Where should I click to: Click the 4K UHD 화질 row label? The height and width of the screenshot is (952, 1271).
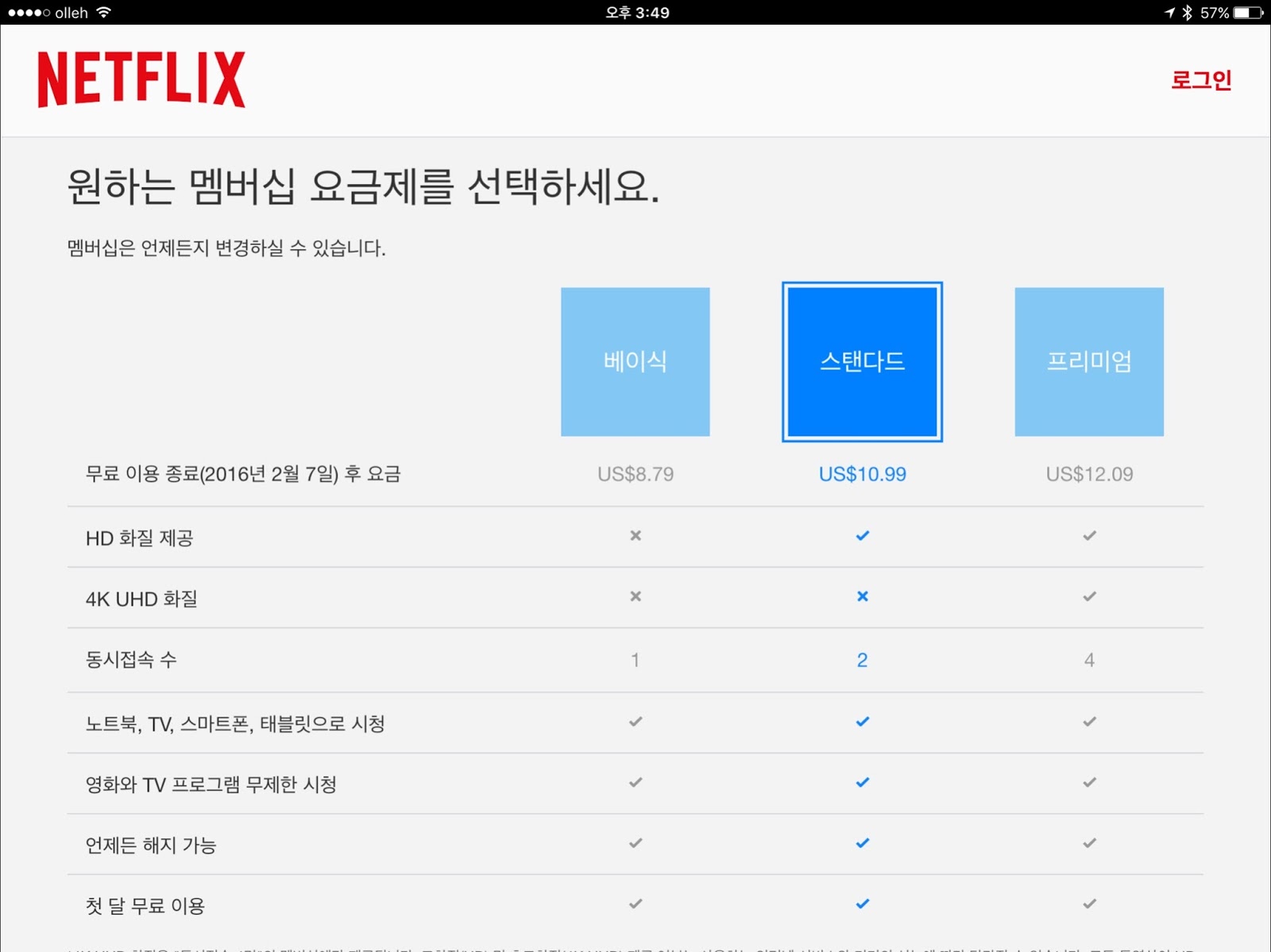141,599
